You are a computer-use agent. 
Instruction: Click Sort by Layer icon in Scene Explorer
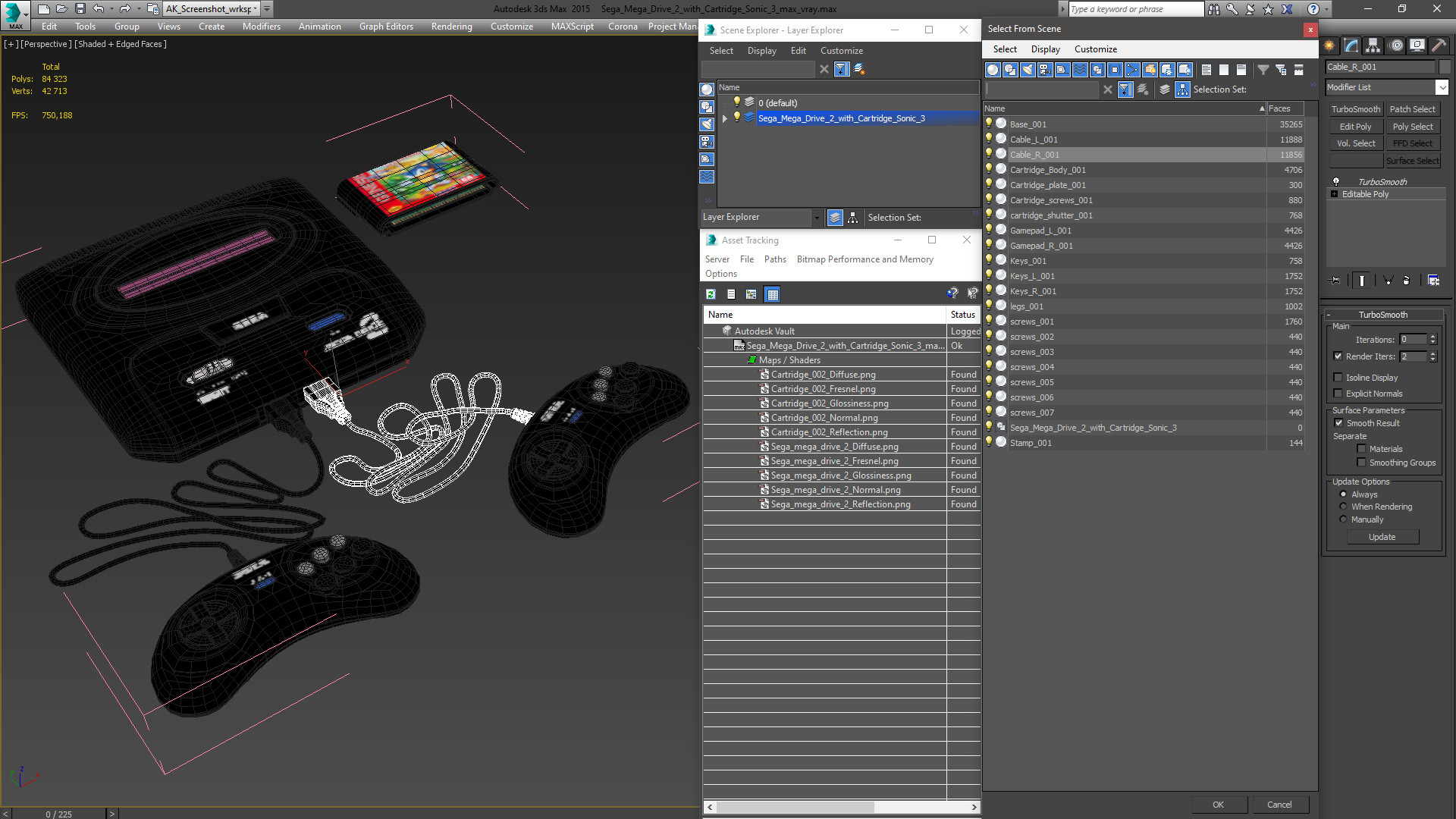[x=835, y=218]
